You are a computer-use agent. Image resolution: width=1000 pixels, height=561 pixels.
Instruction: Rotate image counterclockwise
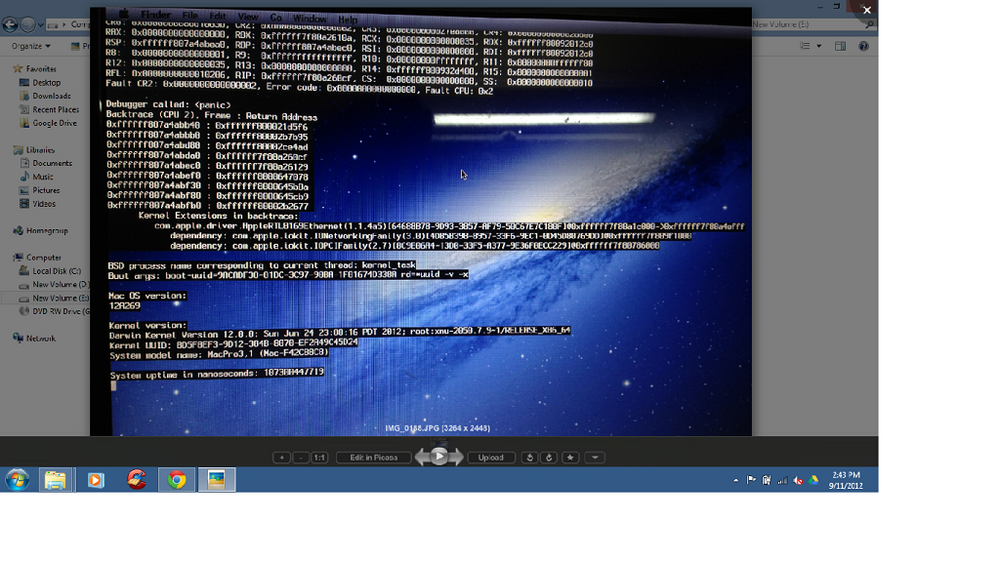(531, 458)
